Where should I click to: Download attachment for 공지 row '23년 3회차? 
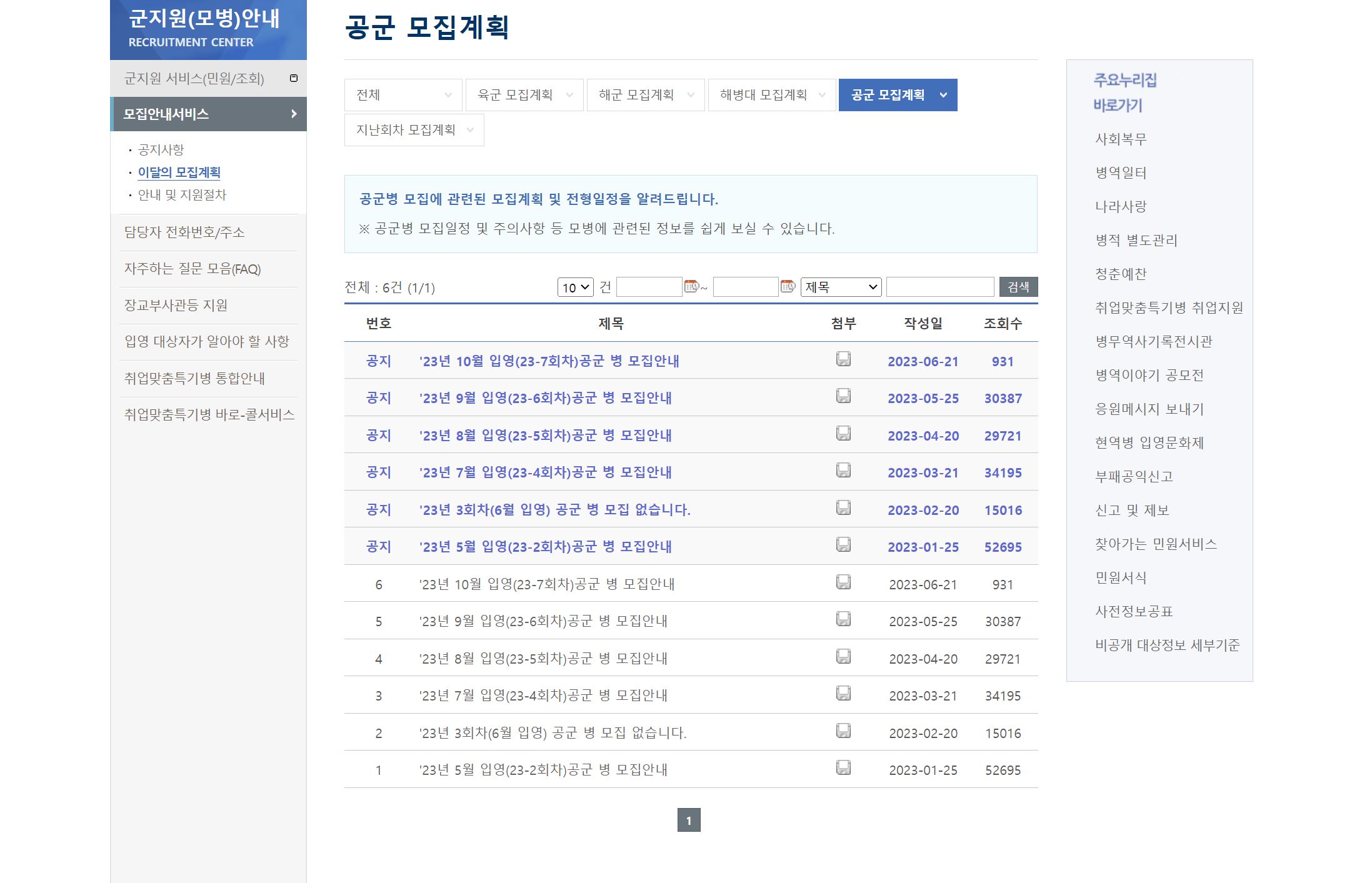click(843, 507)
